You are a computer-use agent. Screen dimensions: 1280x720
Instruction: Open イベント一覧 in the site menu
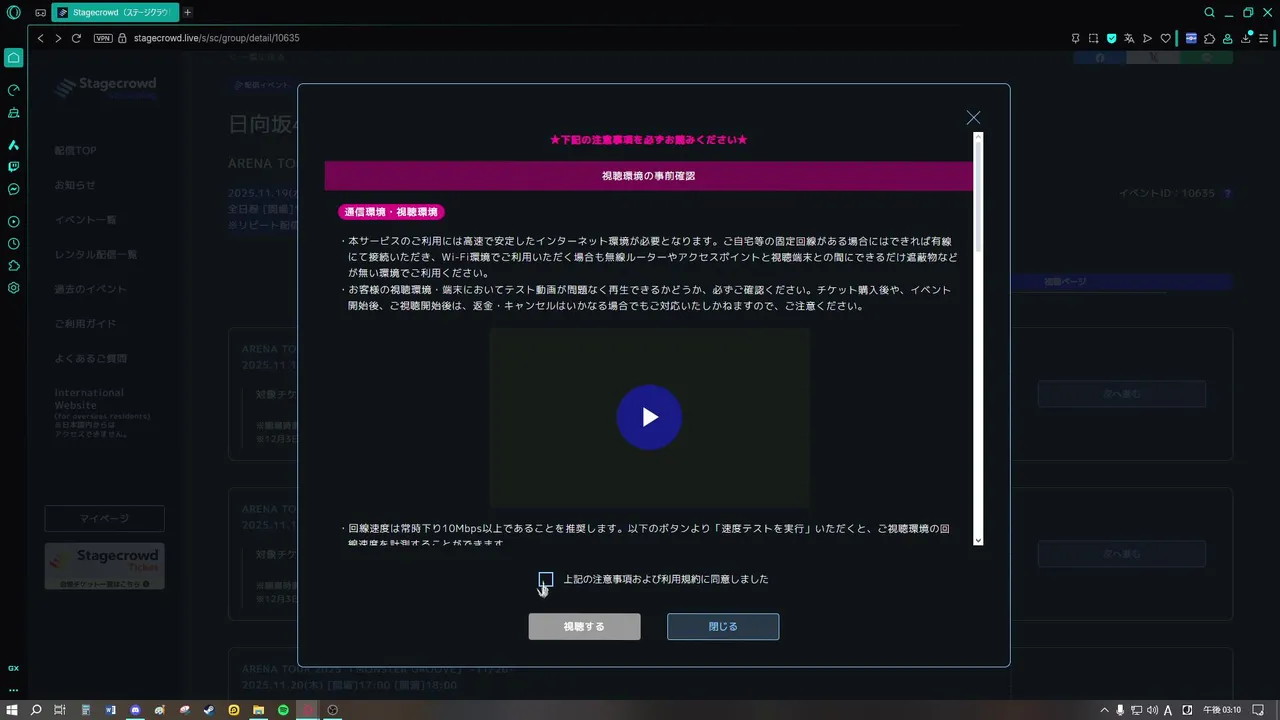click(86, 220)
